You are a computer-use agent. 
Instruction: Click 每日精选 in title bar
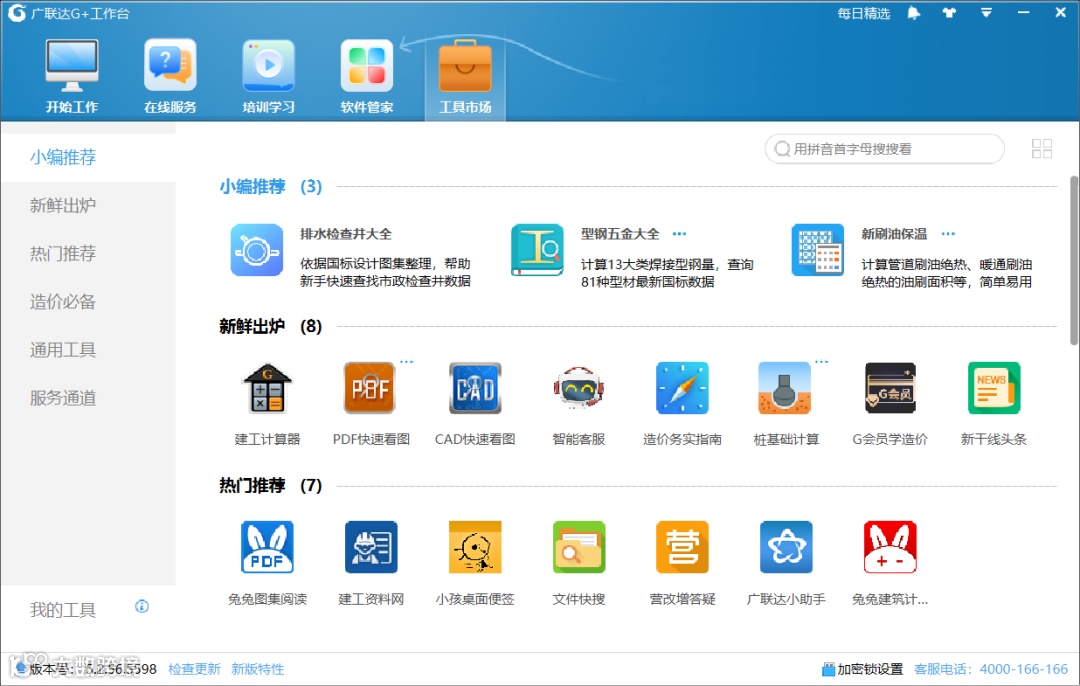pyautogui.click(x=864, y=13)
